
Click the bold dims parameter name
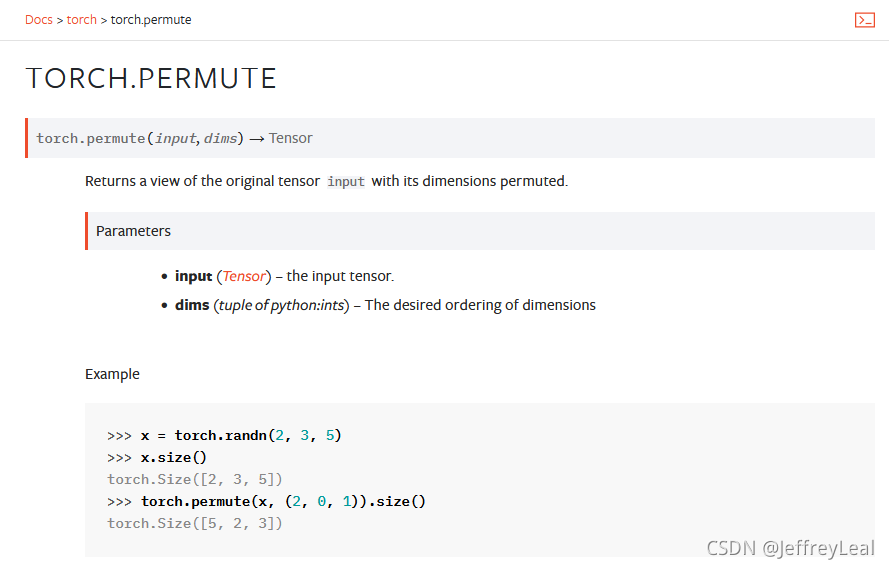[x=192, y=305]
